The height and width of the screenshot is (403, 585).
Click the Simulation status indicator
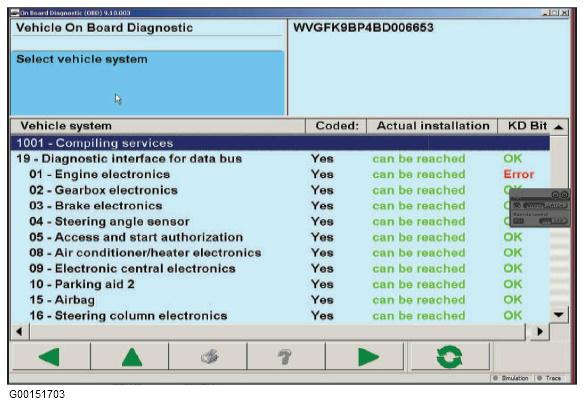[512, 378]
